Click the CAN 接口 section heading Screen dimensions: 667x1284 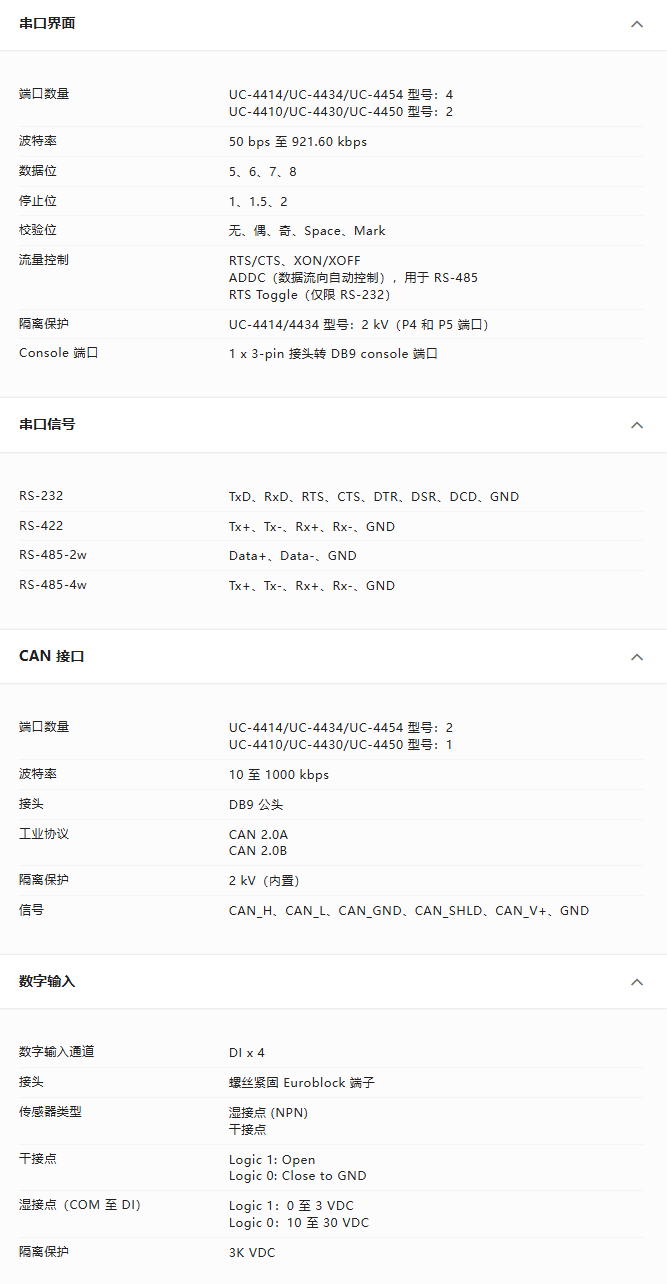point(52,657)
